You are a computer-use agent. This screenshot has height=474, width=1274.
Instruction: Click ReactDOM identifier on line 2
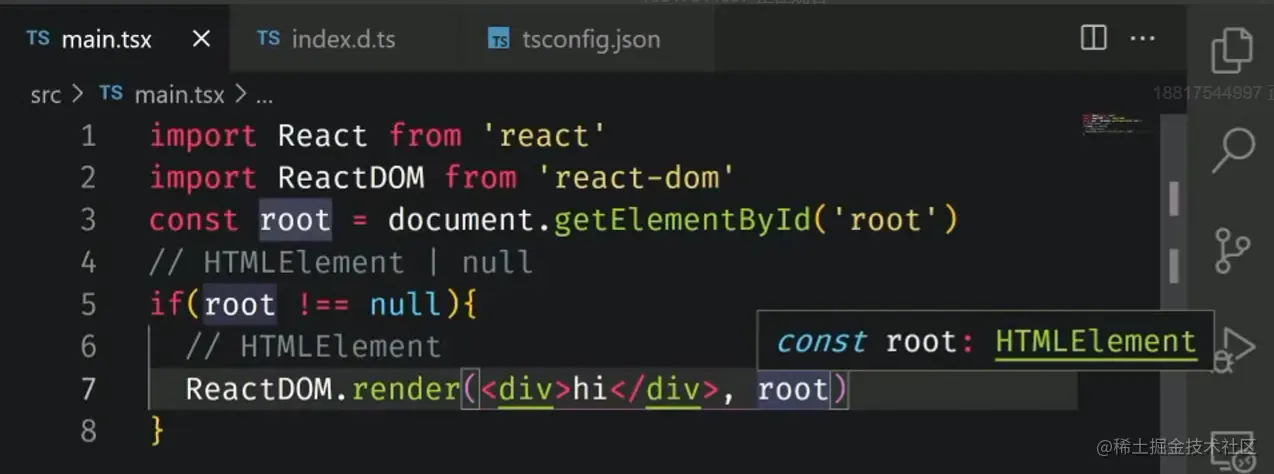click(351, 178)
